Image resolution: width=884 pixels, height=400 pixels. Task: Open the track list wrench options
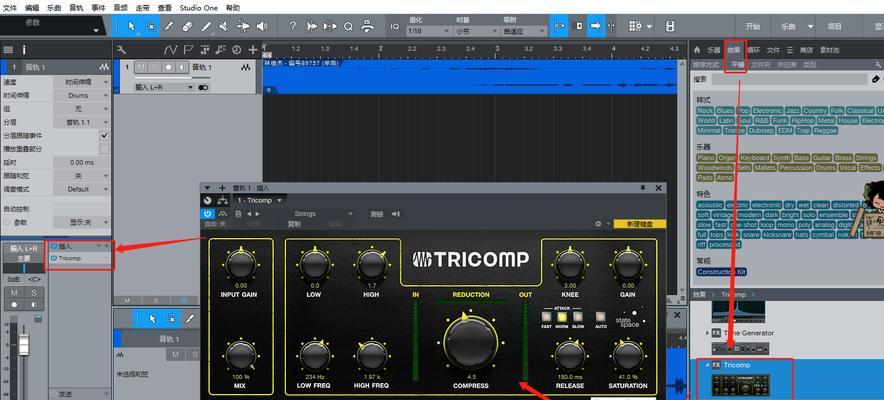point(121,50)
